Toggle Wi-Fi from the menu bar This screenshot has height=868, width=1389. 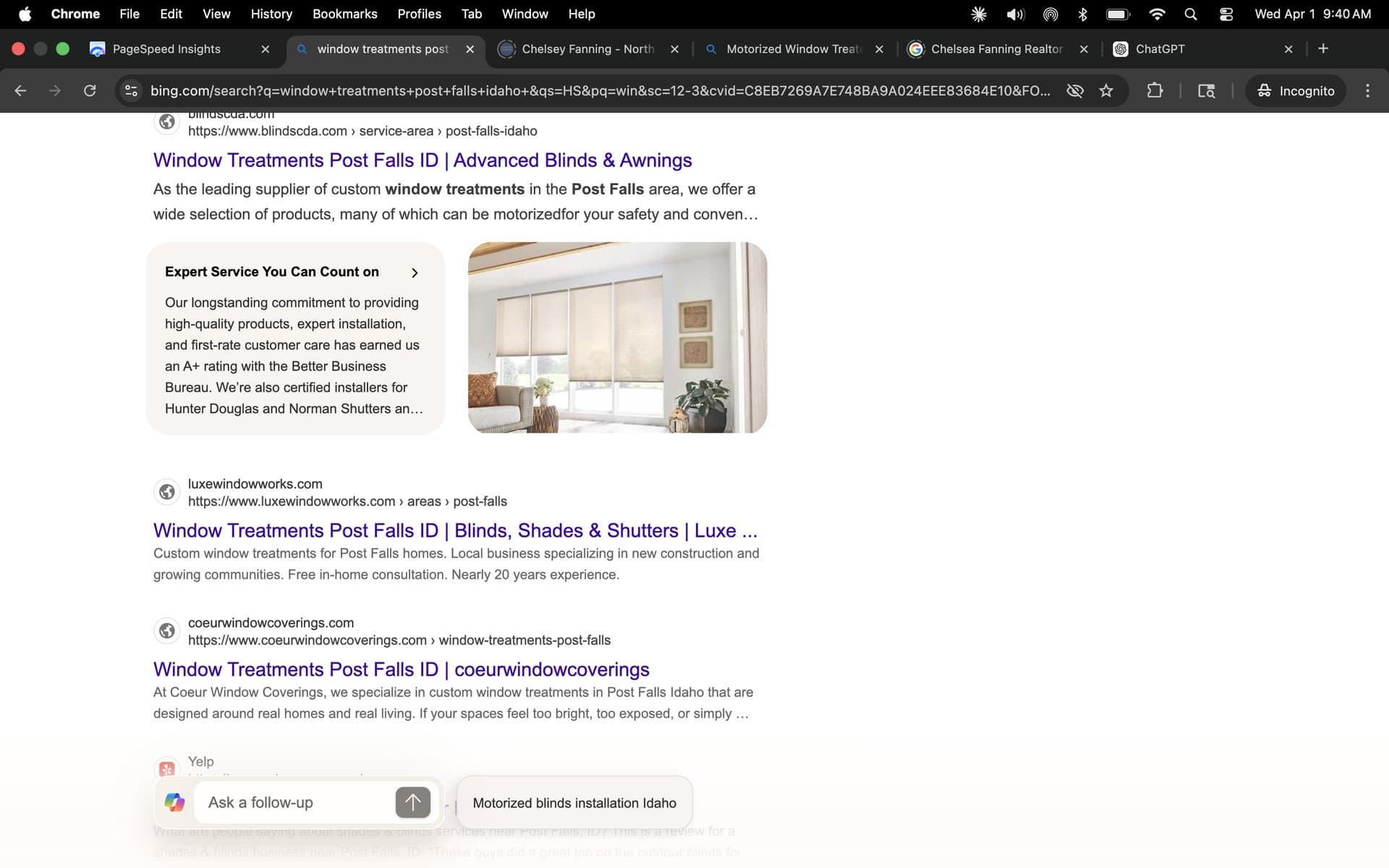pyautogui.click(x=1156, y=14)
